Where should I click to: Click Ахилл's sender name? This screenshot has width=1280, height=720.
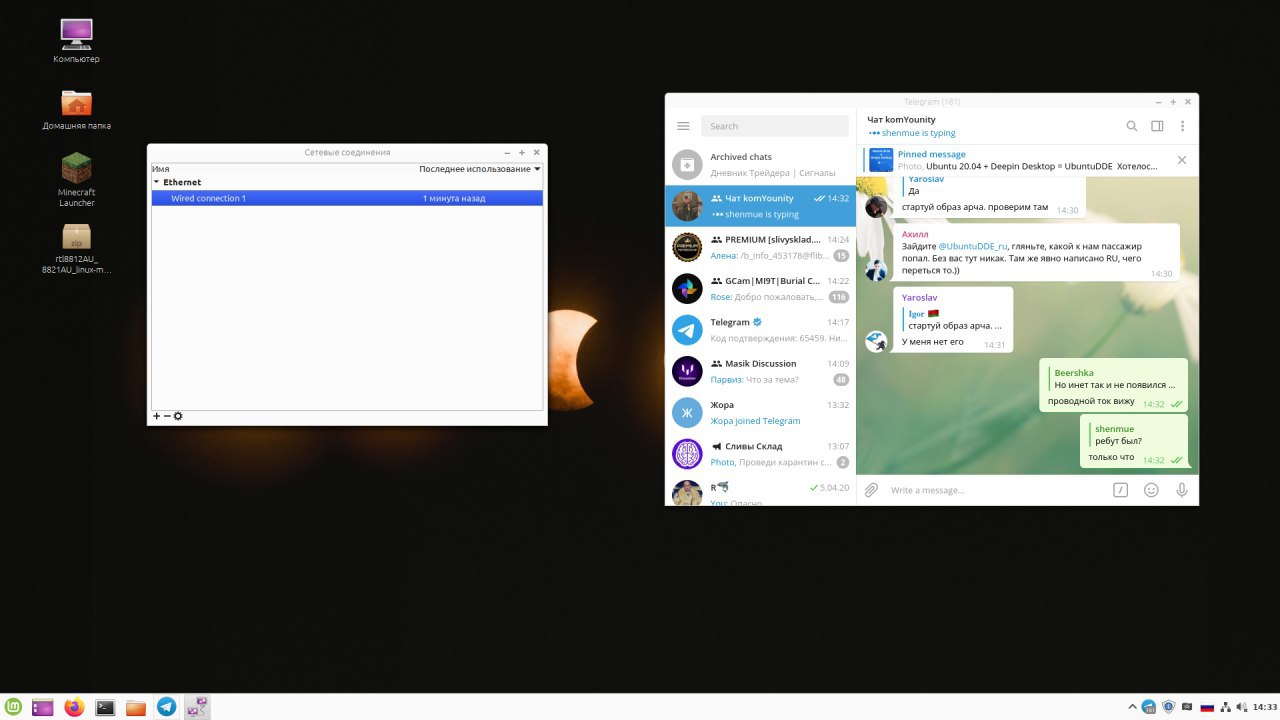915,234
